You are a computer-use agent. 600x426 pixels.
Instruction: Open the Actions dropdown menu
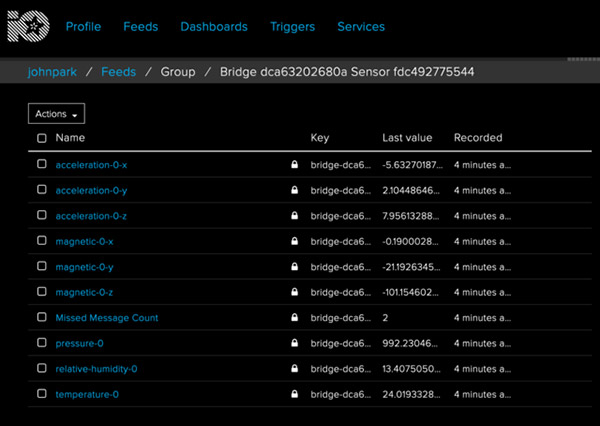pos(56,114)
